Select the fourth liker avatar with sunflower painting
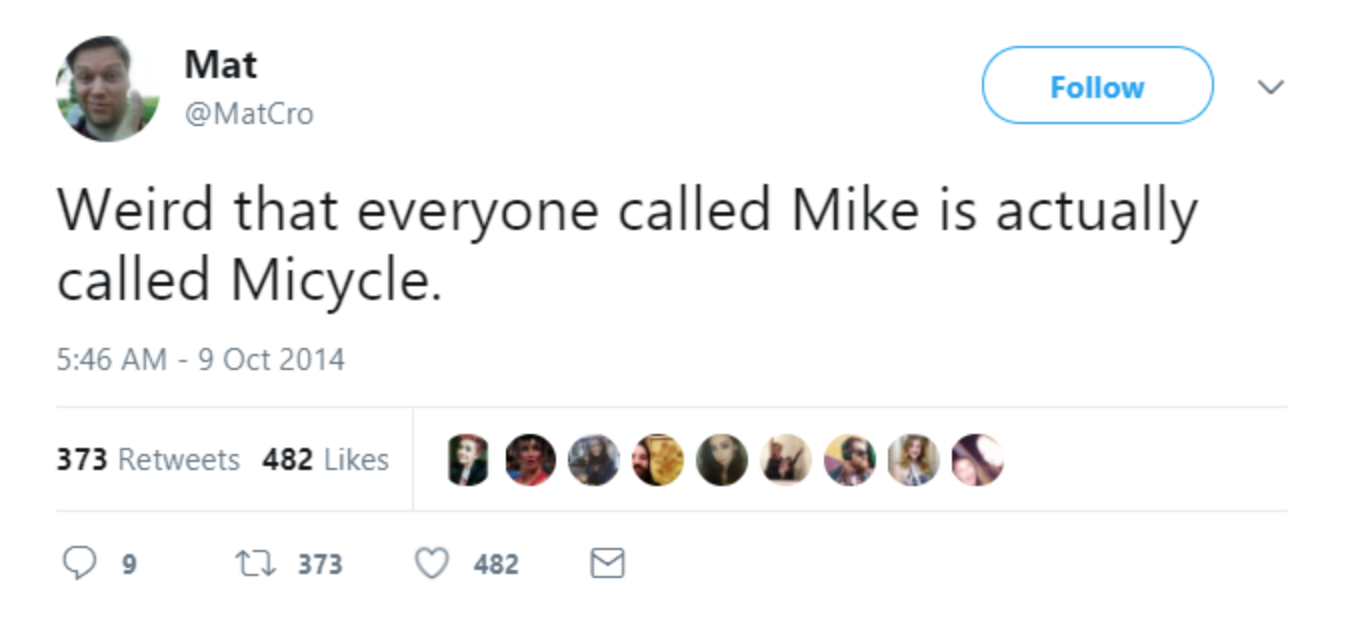The image size is (1350, 638). 658,460
